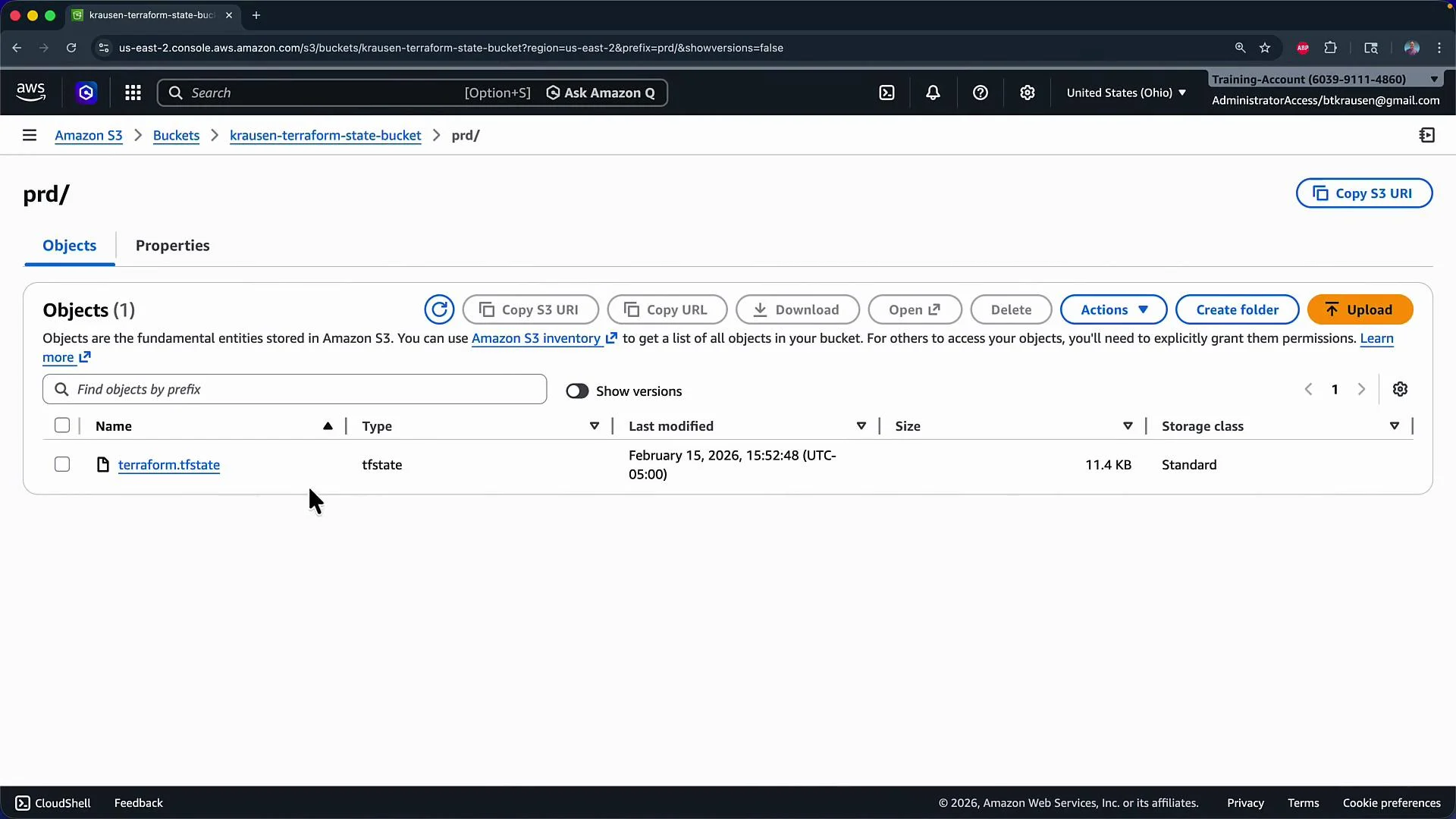Open the help question mark menu

pos(981,93)
